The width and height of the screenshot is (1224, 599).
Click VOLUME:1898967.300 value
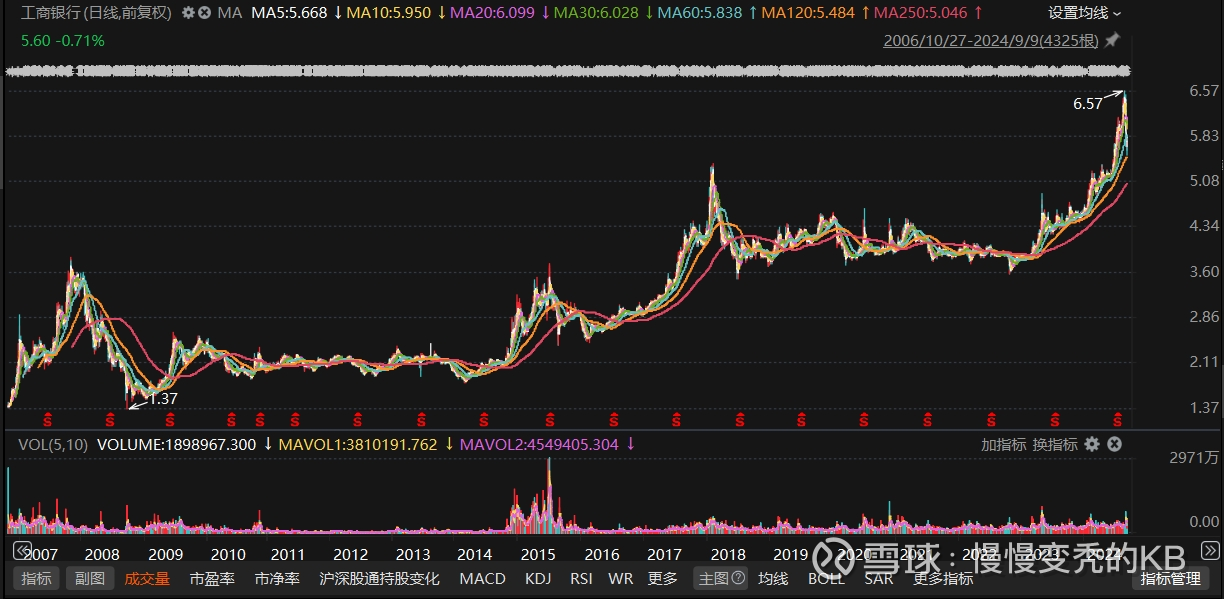(176, 444)
